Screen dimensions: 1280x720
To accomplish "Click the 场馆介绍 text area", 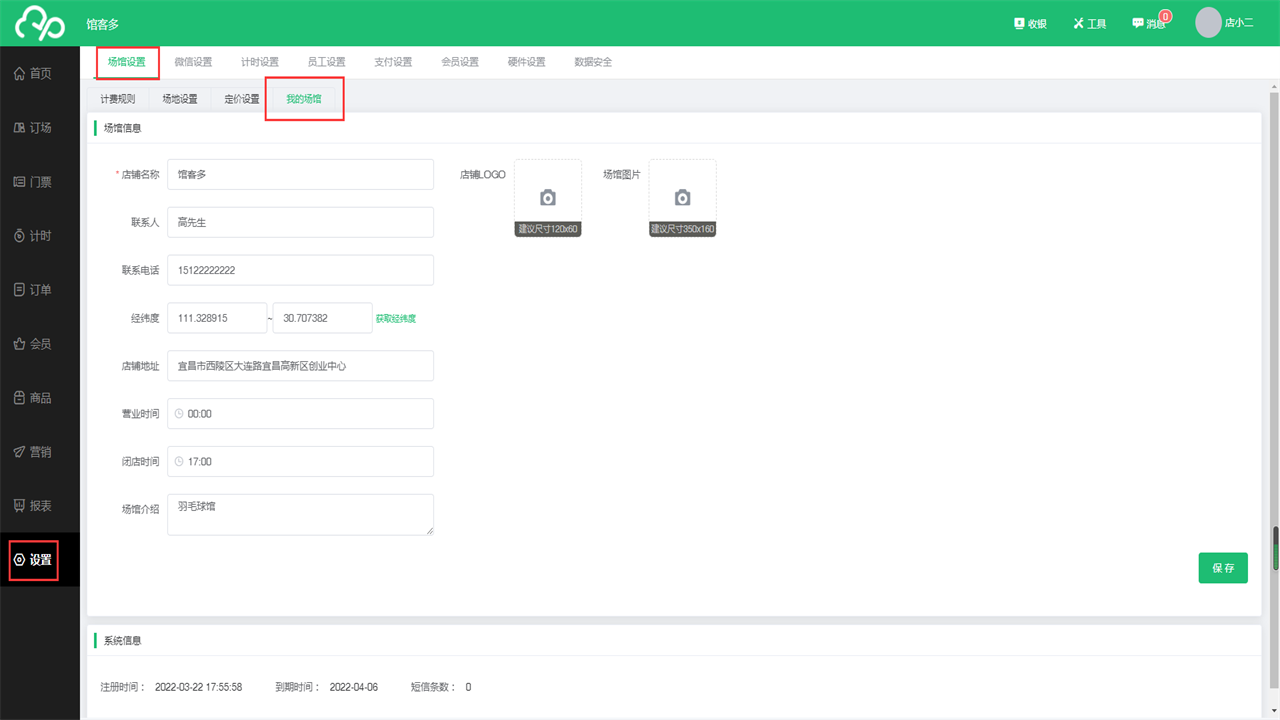I will click(x=300, y=515).
